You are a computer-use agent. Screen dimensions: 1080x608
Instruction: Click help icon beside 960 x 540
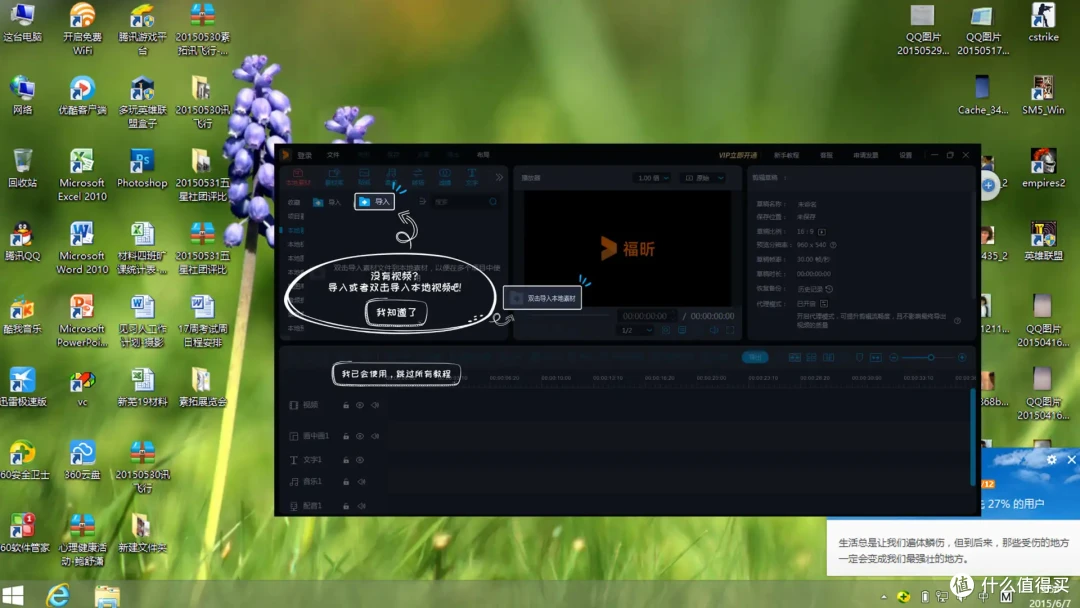tap(833, 245)
